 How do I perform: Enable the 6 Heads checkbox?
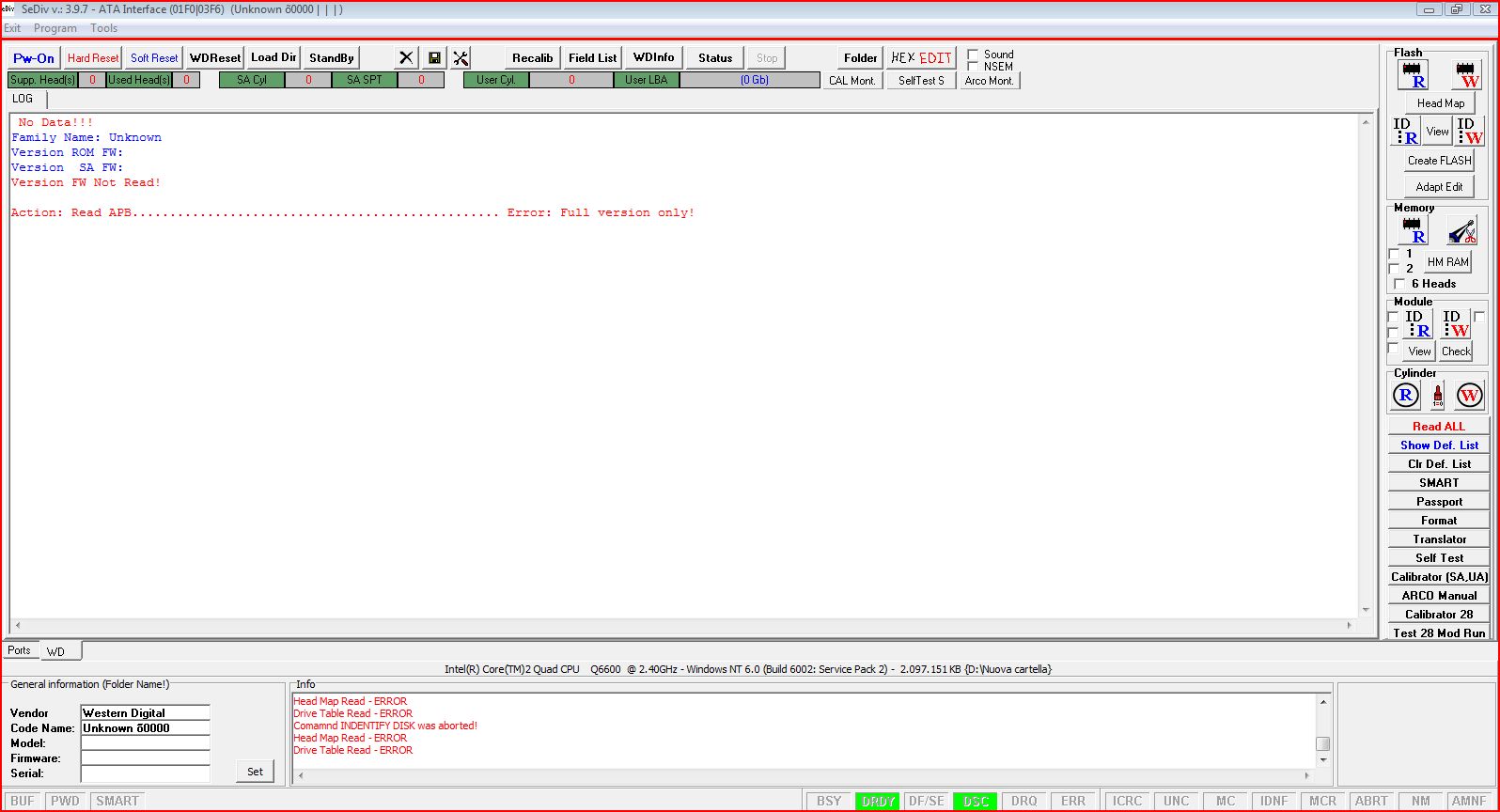[1399, 284]
